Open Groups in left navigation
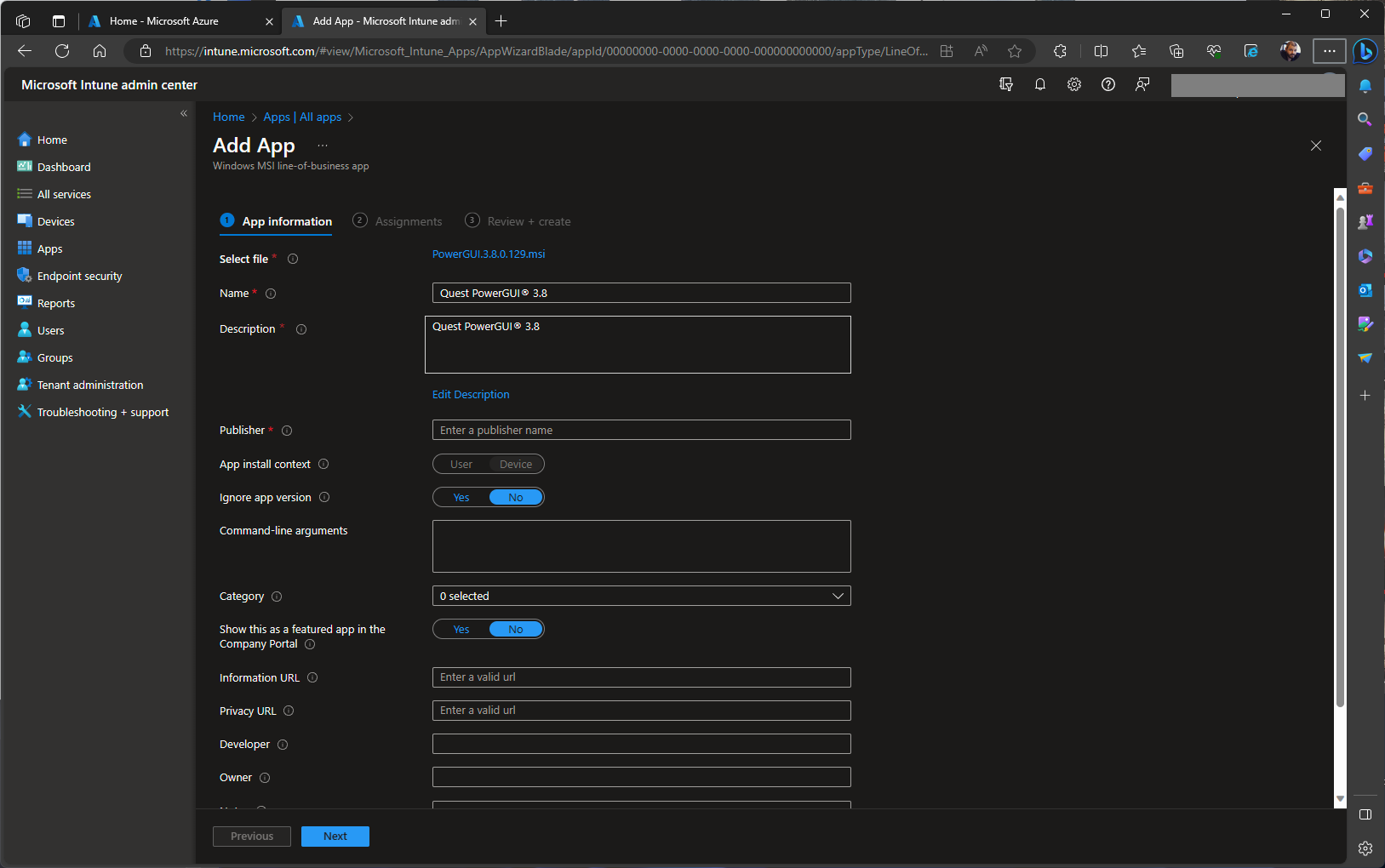The width and height of the screenshot is (1385, 868). point(54,357)
